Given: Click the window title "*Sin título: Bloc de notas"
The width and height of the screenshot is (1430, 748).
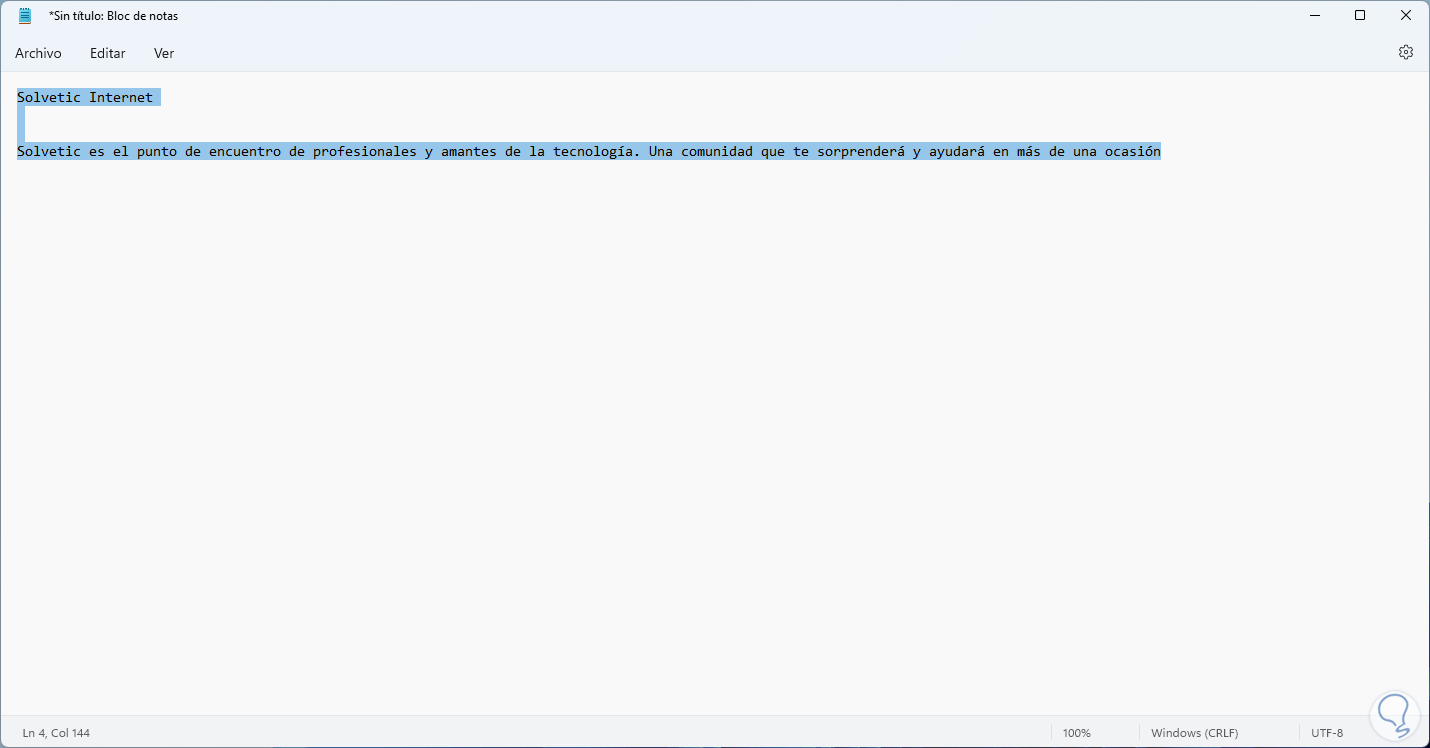Looking at the screenshot, I should pyautogui.click(x=113, y=16).
